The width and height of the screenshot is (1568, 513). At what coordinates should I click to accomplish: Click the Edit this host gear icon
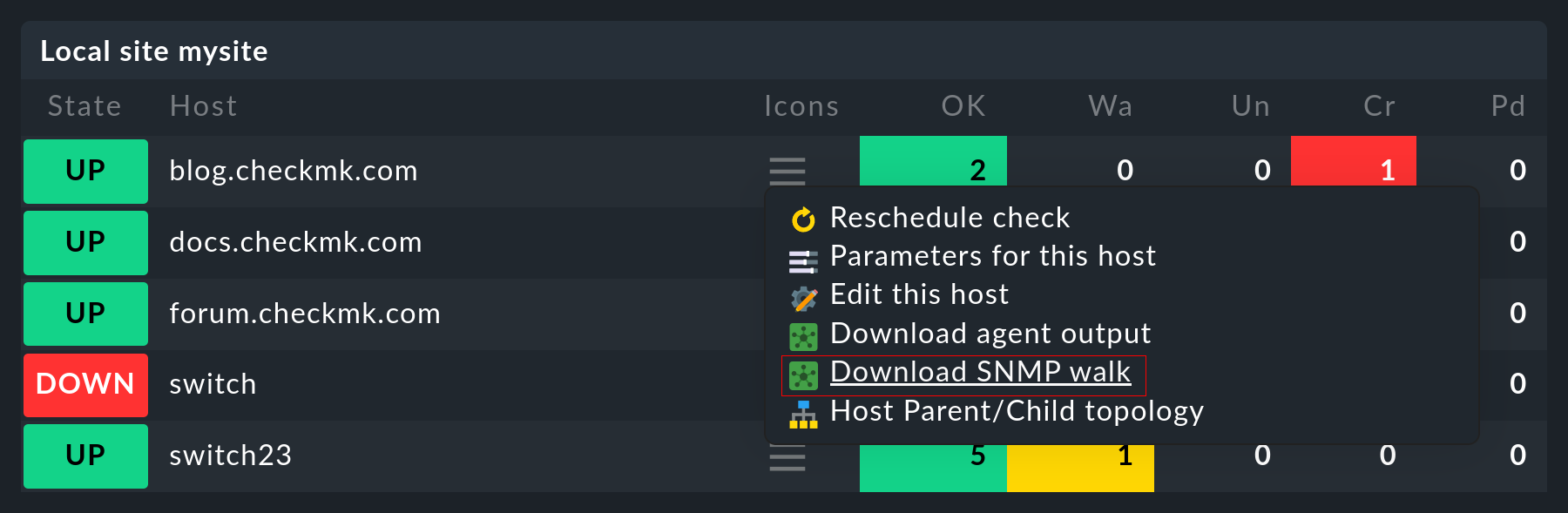803,299
